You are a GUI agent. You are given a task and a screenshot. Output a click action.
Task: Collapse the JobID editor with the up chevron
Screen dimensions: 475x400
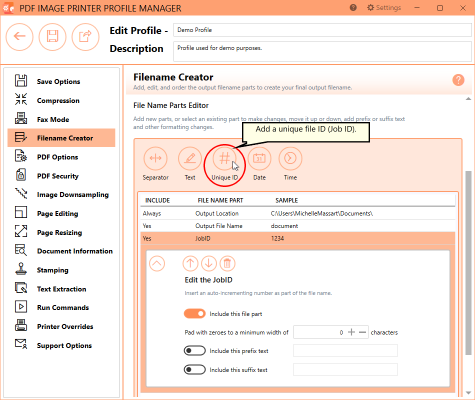tap(157, 263)
